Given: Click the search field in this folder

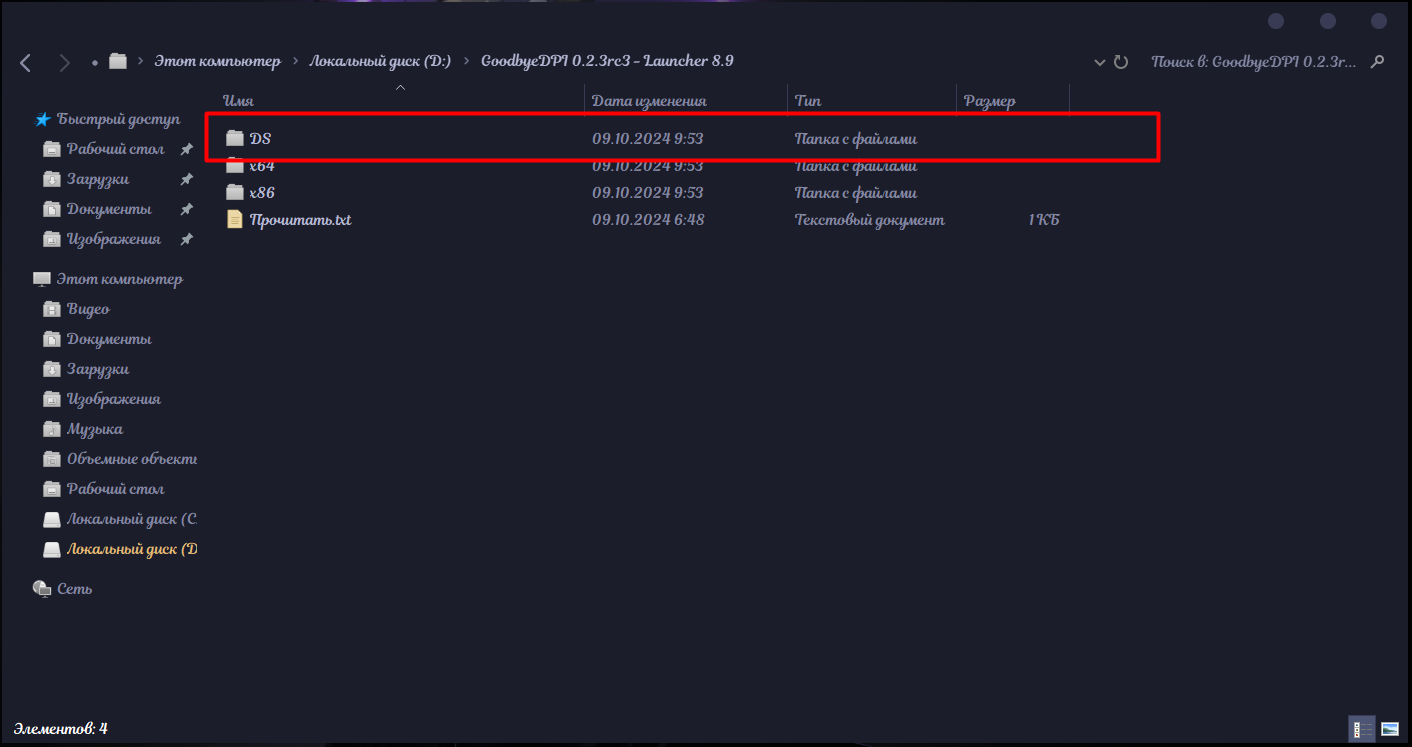Looking at the screenshot, I should 1253,62.
